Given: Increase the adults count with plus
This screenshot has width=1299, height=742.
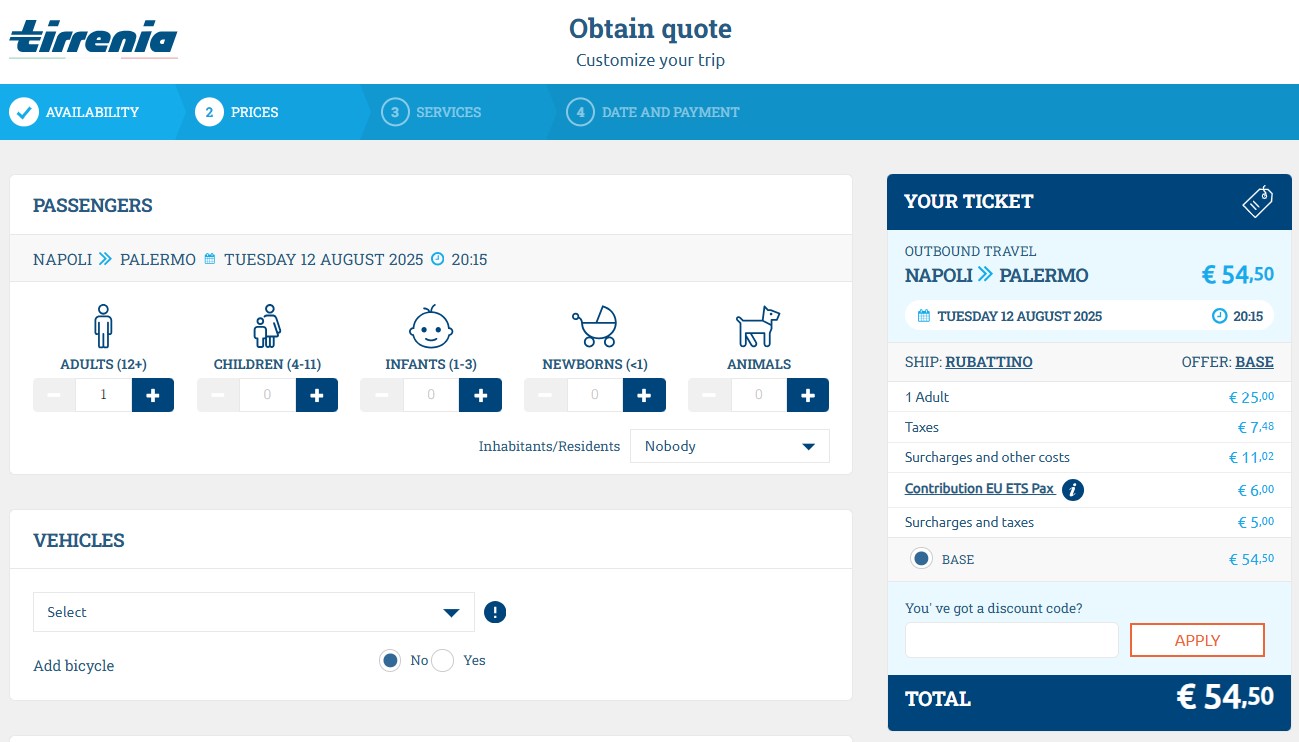Looking at the screenshot, I should [x=153, y=395].
